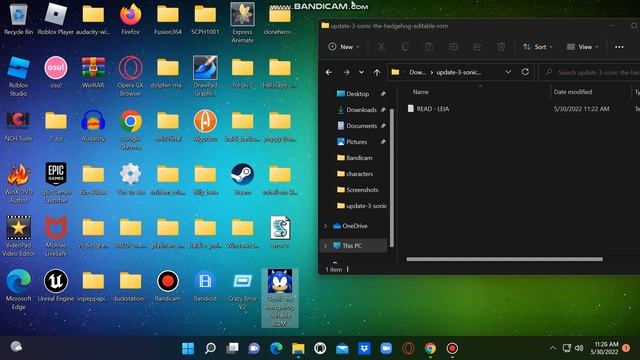Viewport: 640px width, 360px height.
Task: Open the See more three-dots menu
Action: pyautogui.click(x=619, y=47)
